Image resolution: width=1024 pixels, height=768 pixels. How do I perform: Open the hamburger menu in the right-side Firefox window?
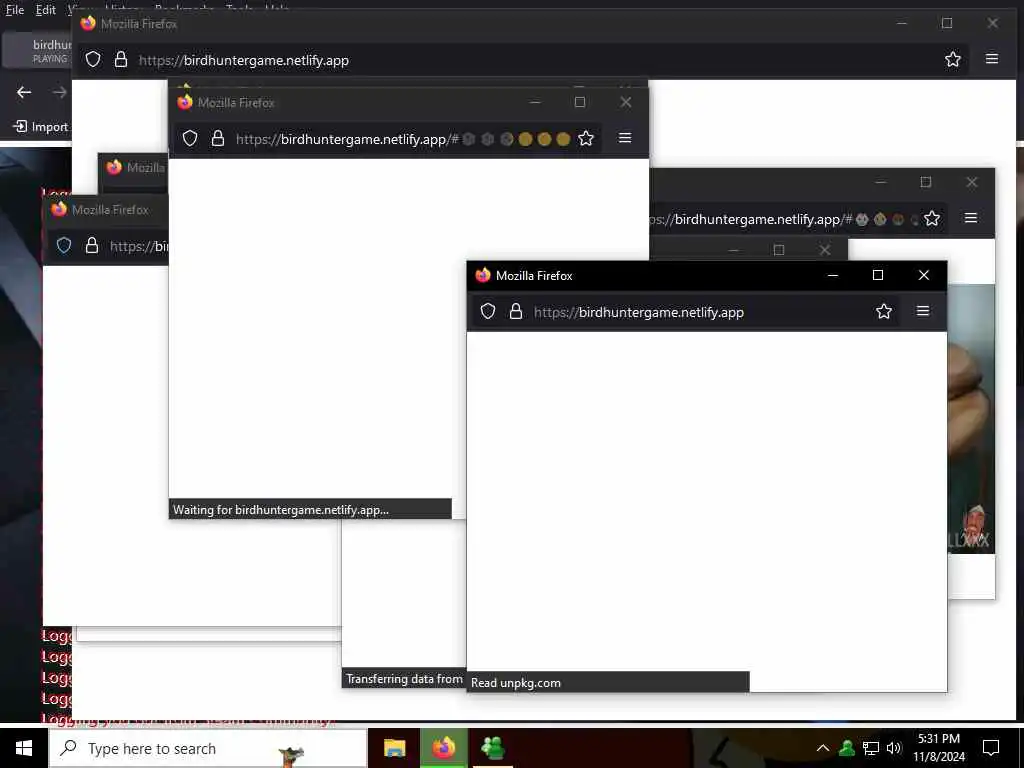coord(971,218)
